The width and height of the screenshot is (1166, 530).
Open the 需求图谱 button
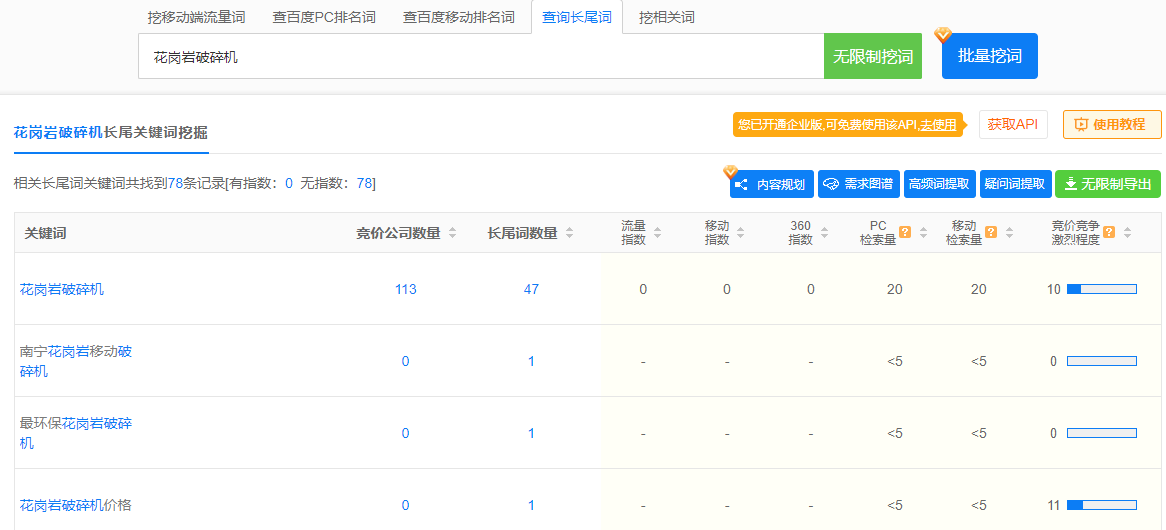(x=859, y=184)
